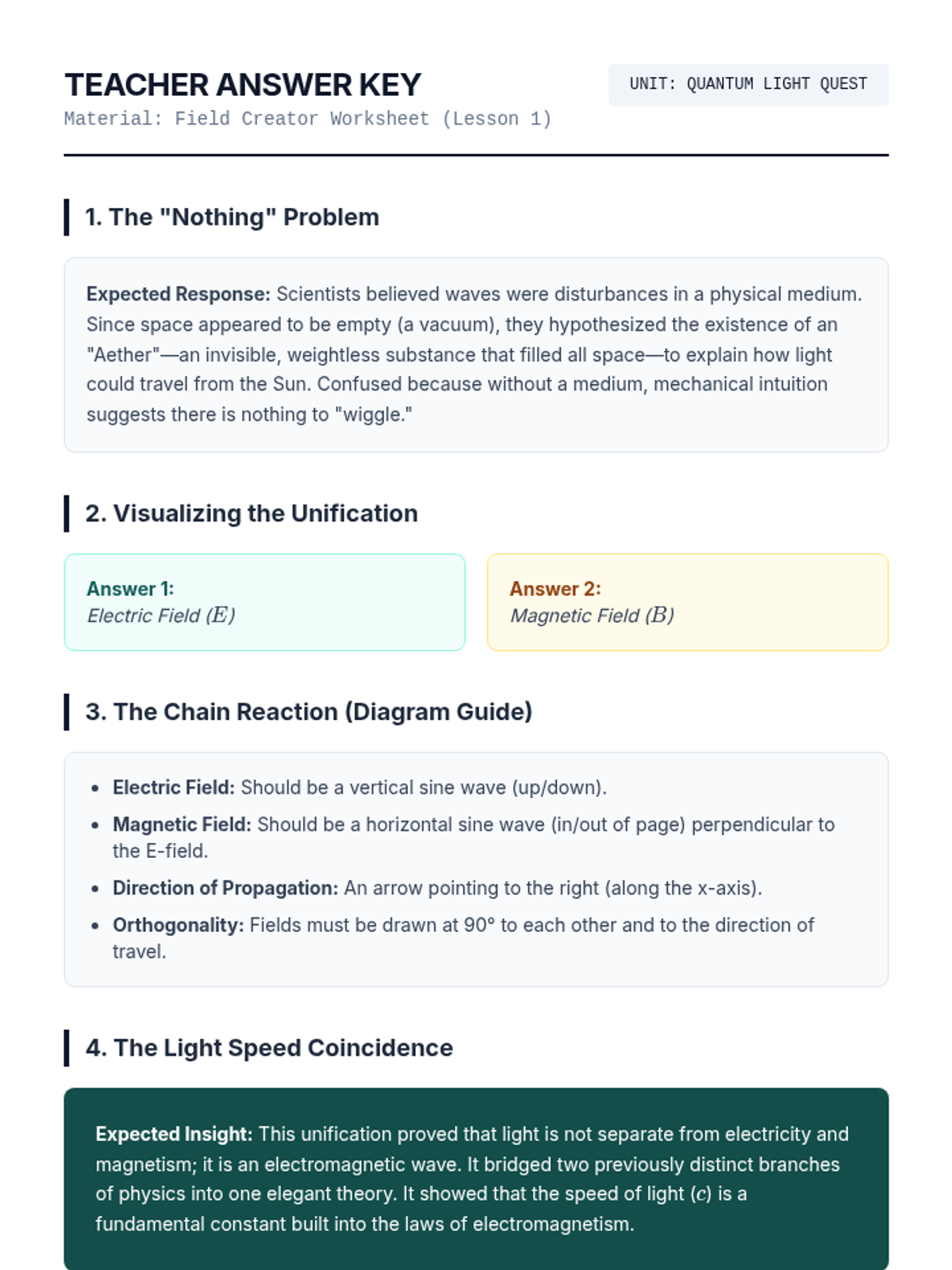Click the TEACHER ANSWER KEY title

tap(242, 85)
